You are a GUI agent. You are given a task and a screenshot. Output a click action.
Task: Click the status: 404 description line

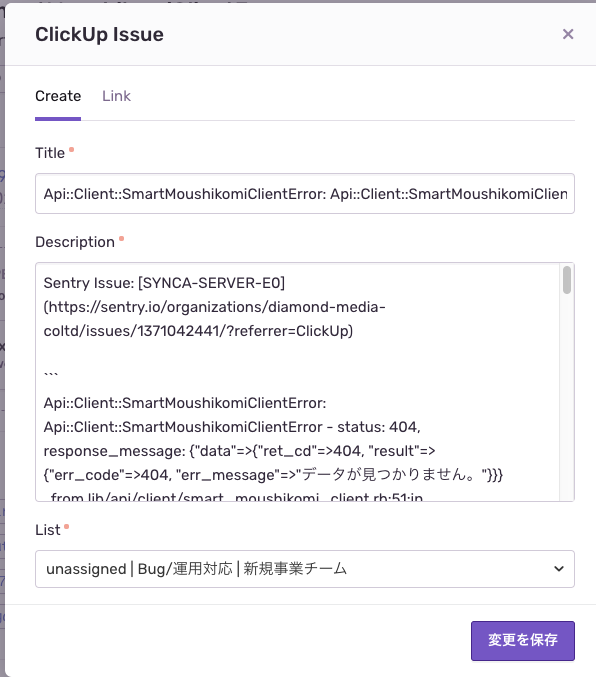[x=232, y=427]
